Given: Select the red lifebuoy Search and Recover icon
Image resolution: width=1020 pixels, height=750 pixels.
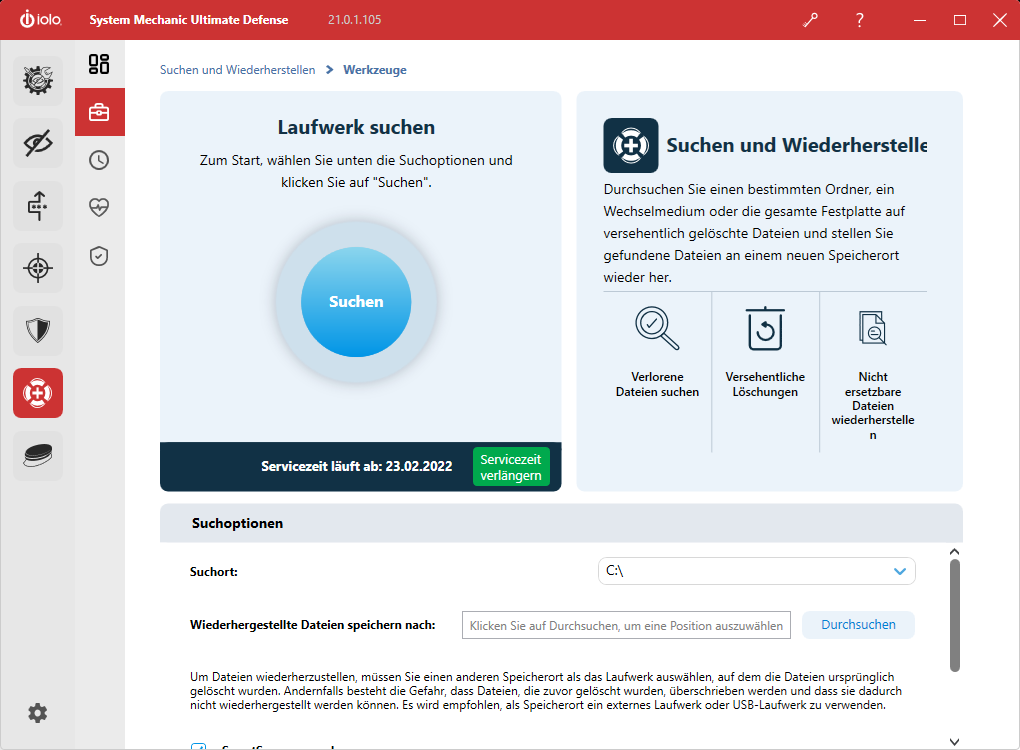Looking at the screenshot, I should click(38, 393).
